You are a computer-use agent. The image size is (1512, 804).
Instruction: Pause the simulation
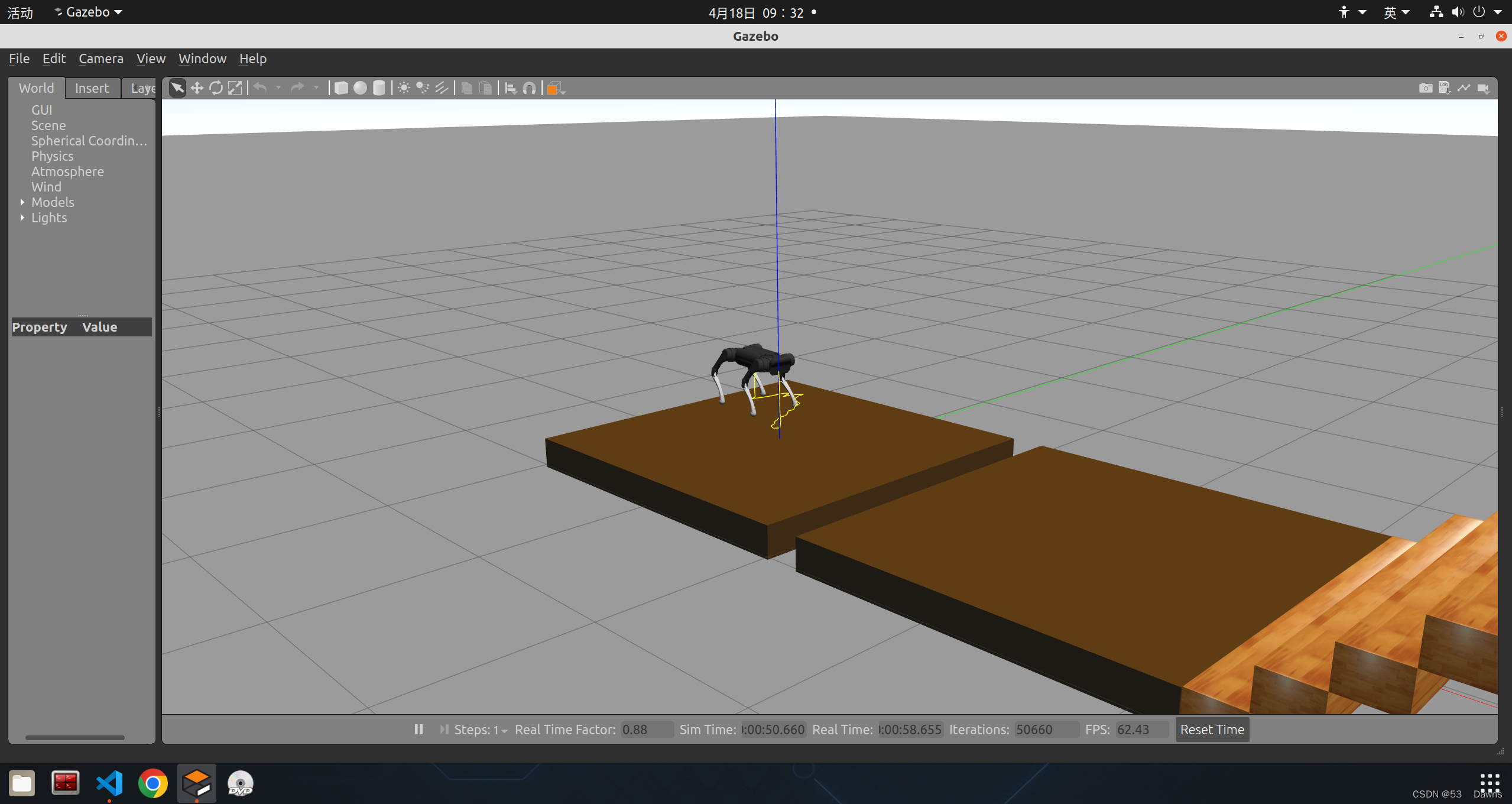pos(418,730)
